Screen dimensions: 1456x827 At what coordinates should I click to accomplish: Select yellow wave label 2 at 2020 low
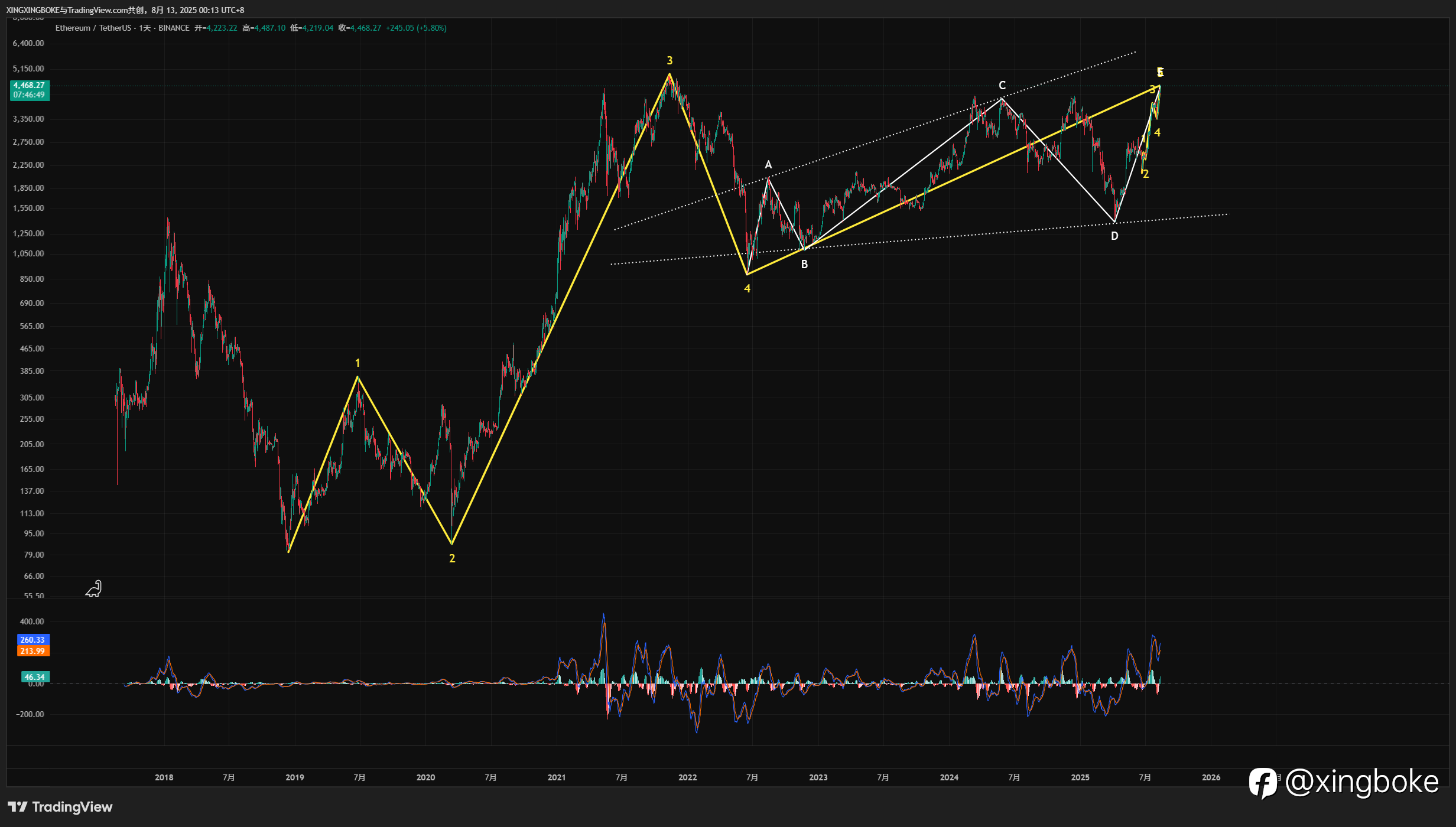click(452, 559)
